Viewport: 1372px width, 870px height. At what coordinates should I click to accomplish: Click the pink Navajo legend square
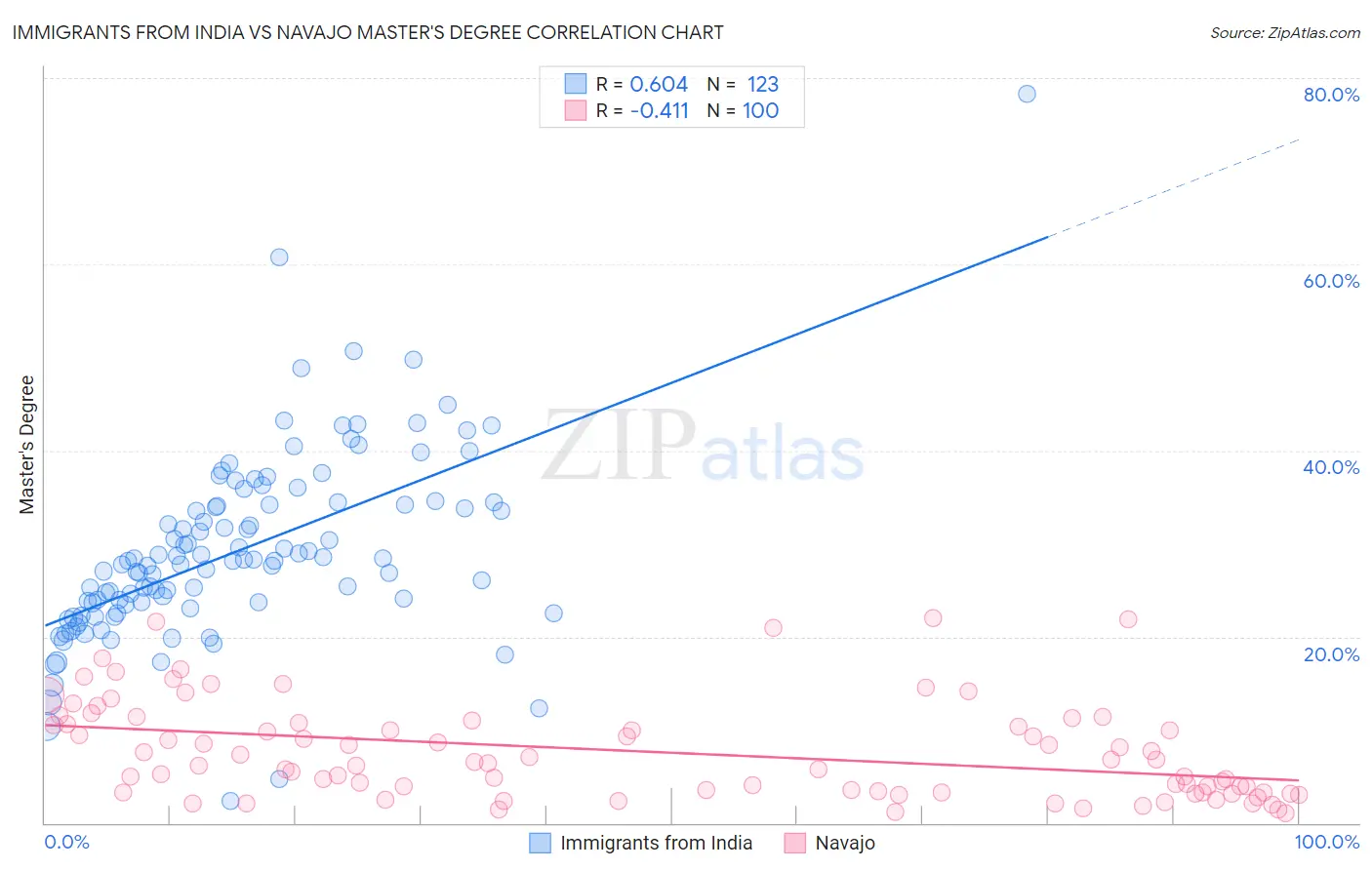(x=794, y=843)
